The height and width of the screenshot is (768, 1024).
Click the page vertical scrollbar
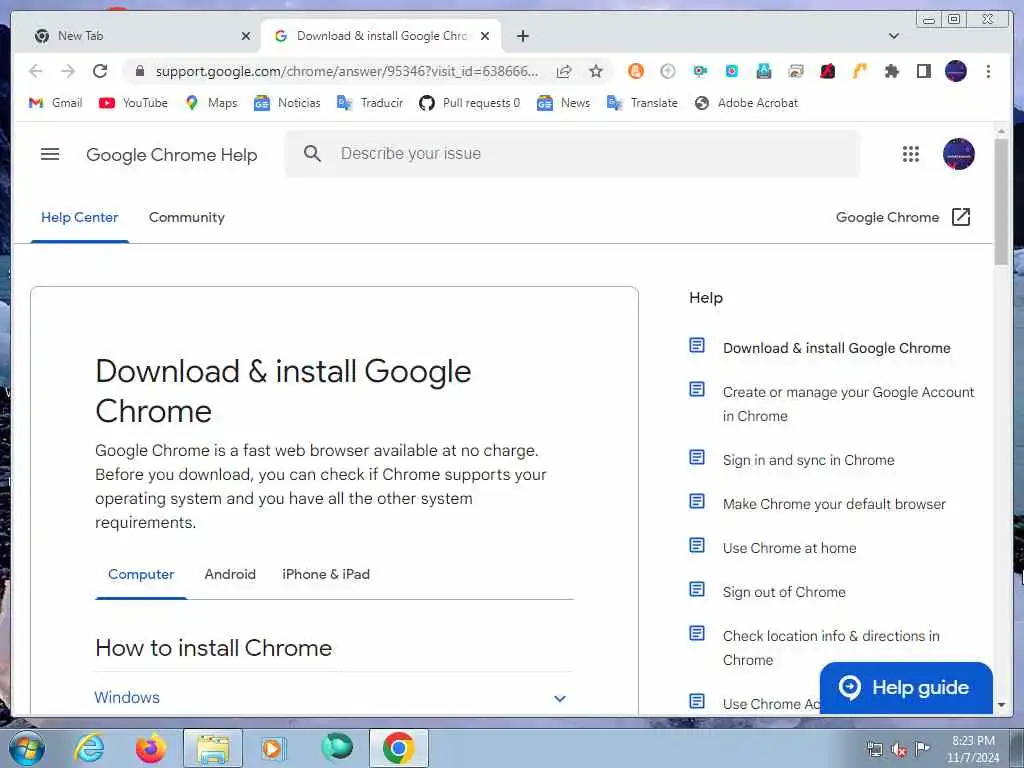(1001, 202)
